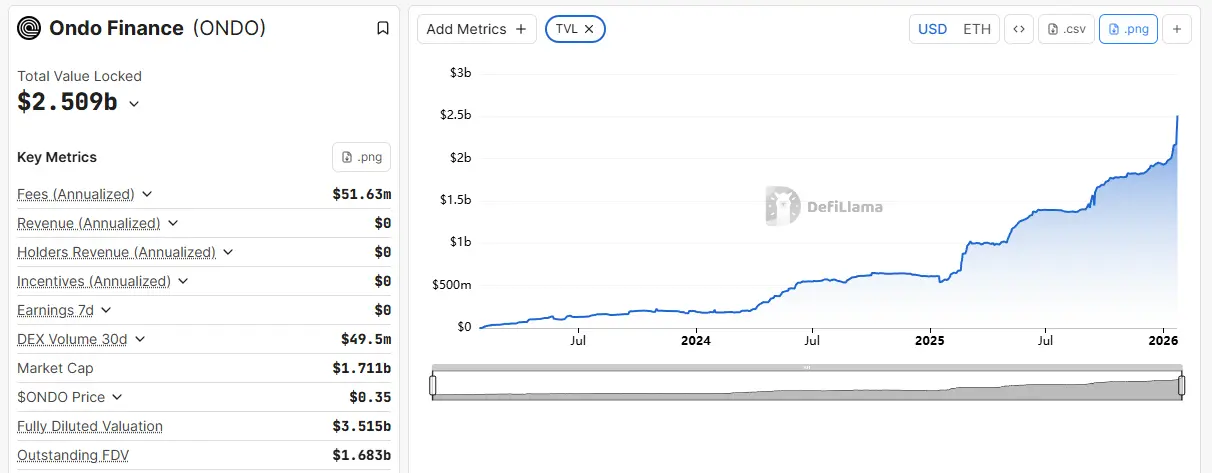Click the Fully Diluted Valuation label
Image resolution: width=1212 pixels, height=473 pixels.
click(x=90, y=426)
